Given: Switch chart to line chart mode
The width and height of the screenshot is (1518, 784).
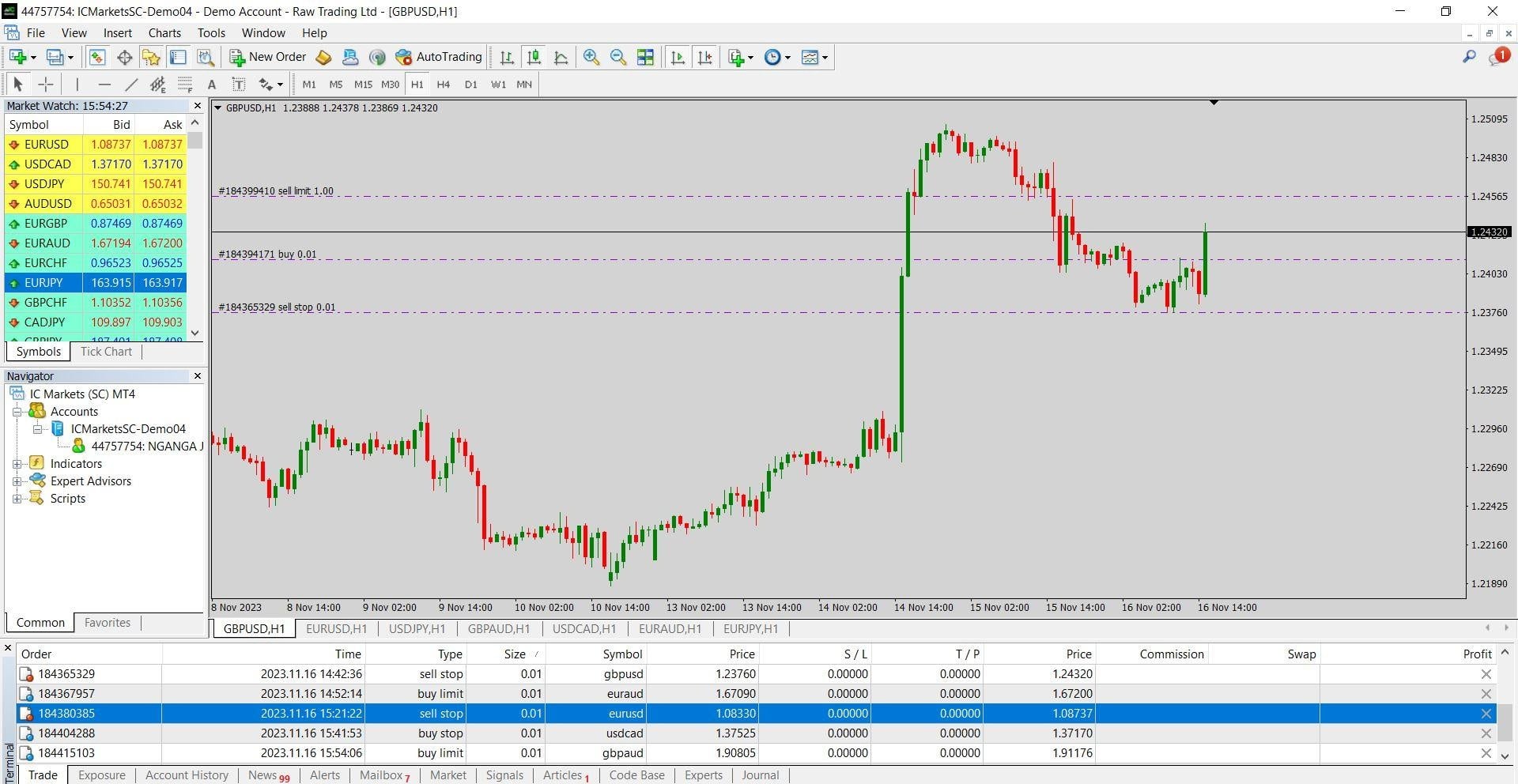Looking at the screenshot, I should point(561,57).
